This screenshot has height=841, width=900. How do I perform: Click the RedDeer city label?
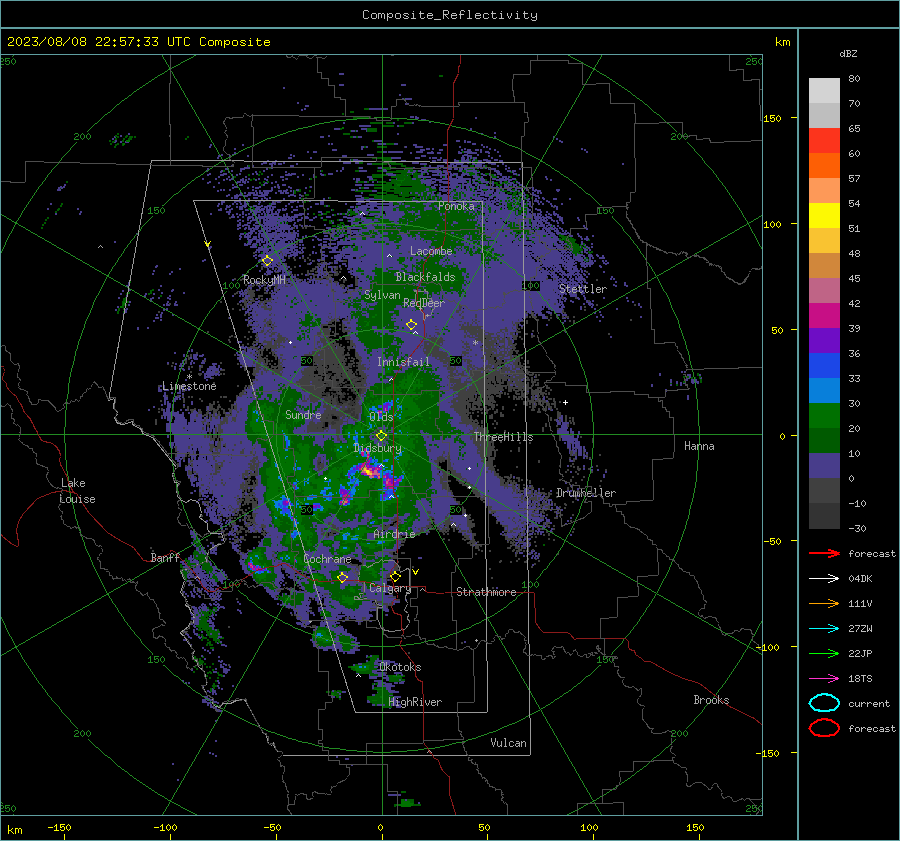click(424, 303)
